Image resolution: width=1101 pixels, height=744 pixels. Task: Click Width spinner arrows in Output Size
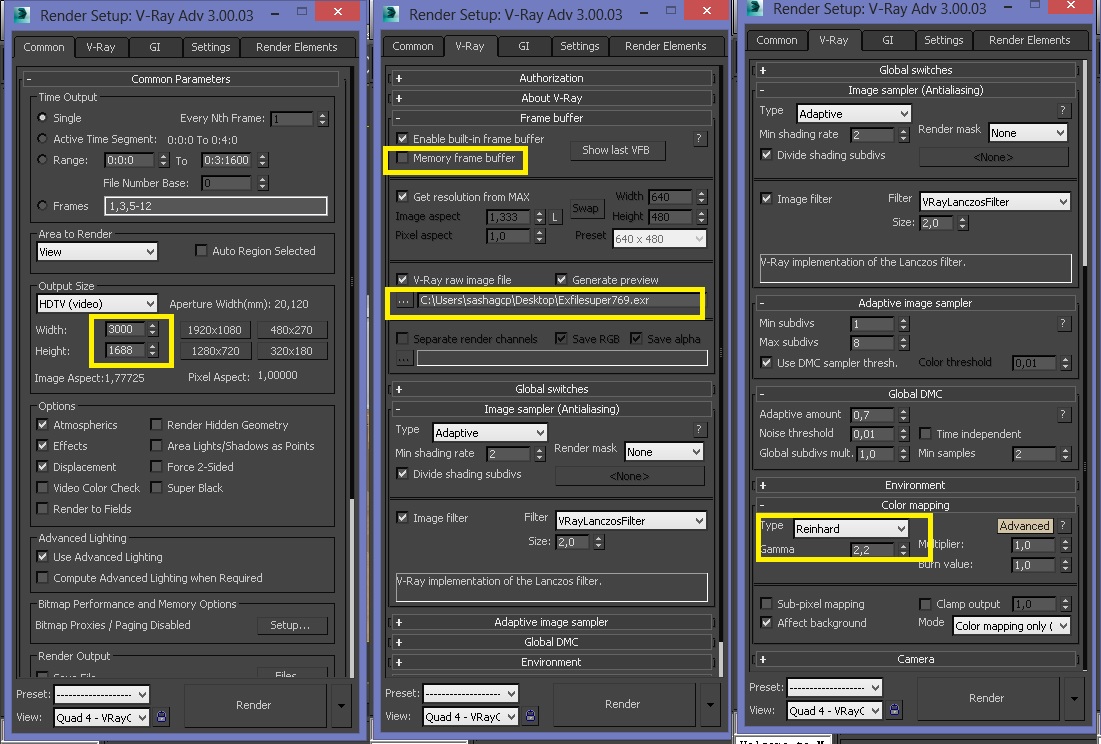(x=153, y=328)
